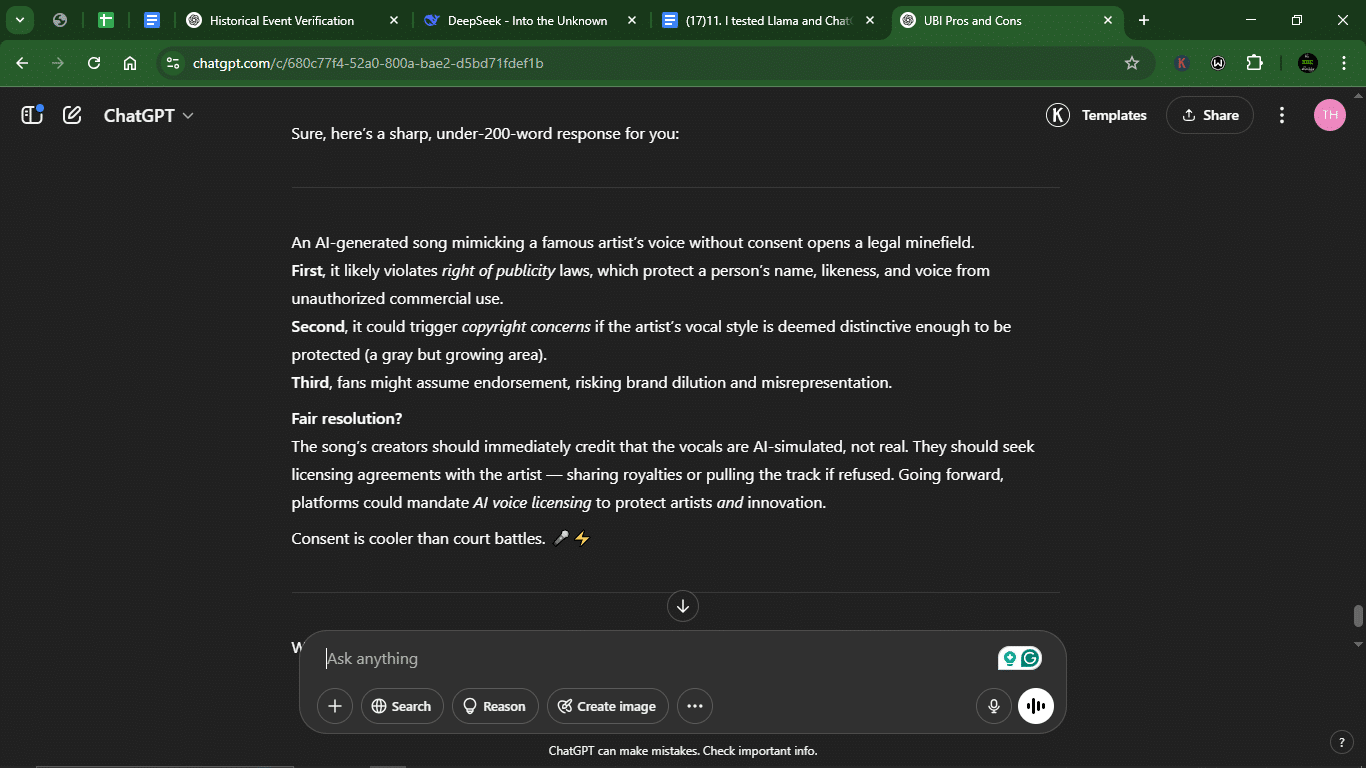This screenshot has width=1366, height=768.
Task: Go back in browser history
Action: 22,63
